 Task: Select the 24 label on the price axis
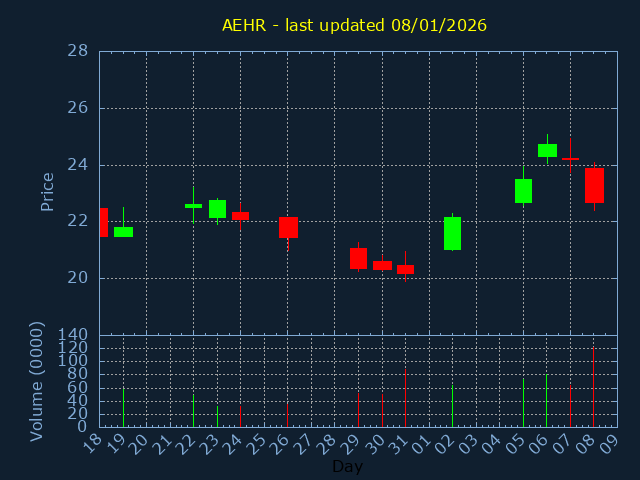78,165
